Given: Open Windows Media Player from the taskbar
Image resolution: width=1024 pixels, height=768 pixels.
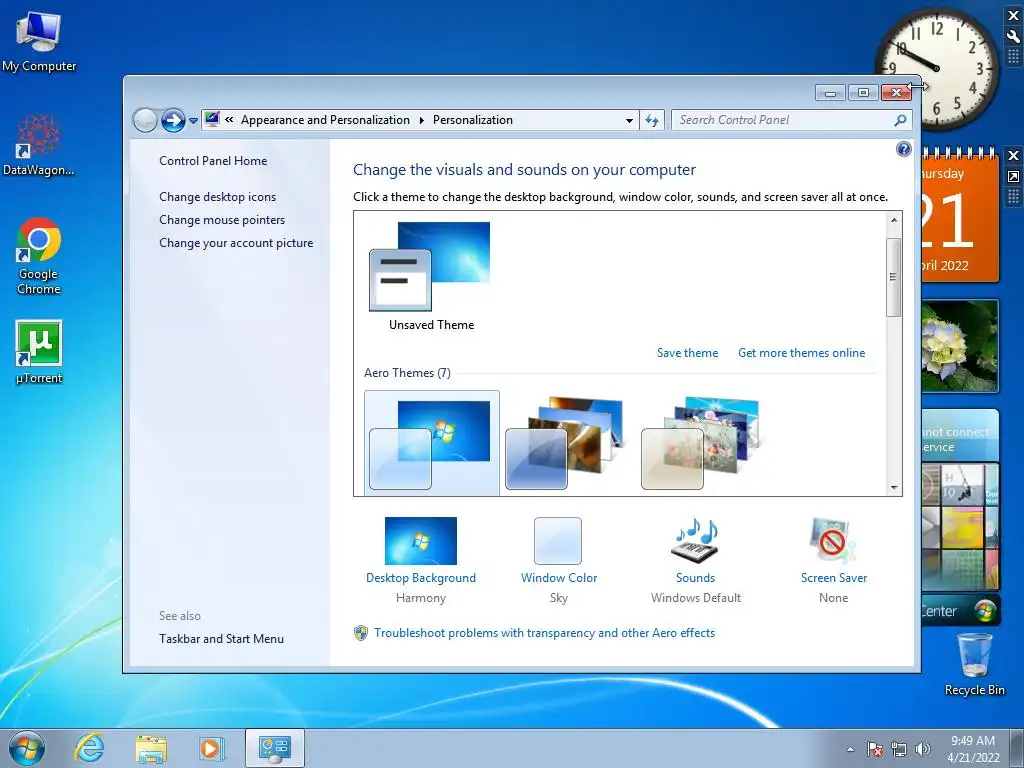Looking at the screenshot, I should [x=211, y=749].
